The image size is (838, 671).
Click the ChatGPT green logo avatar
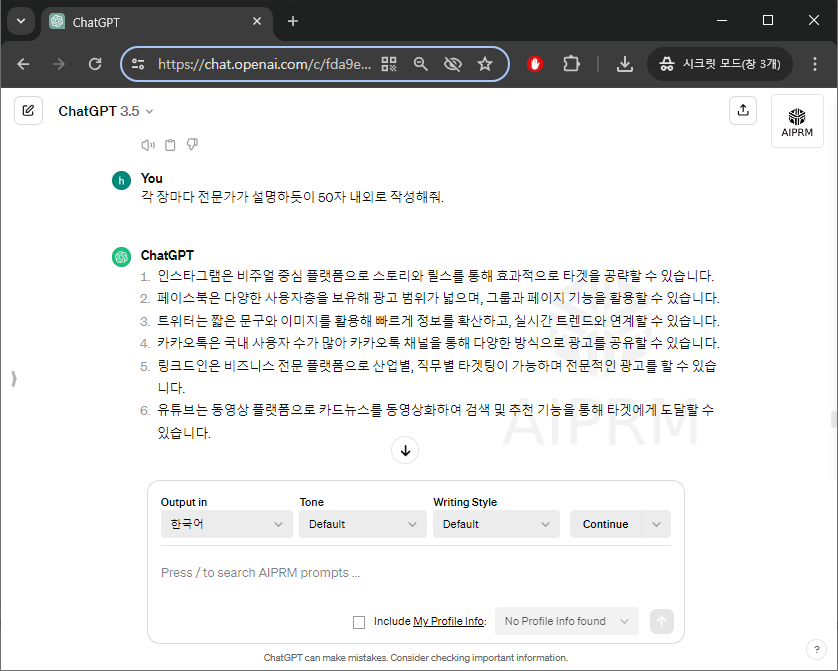[121, 257]
